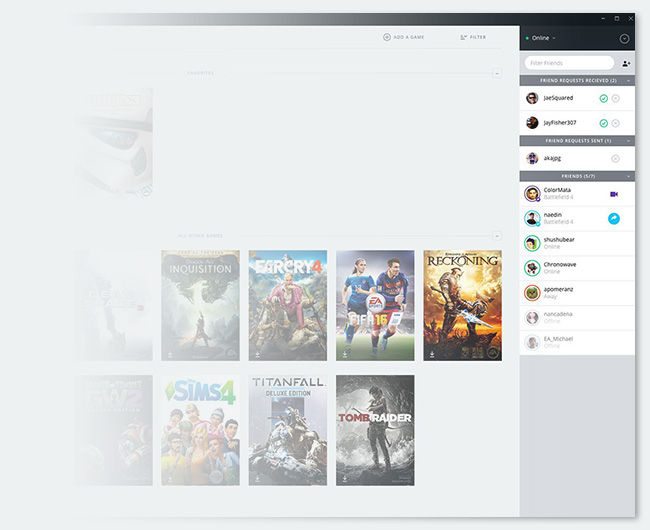Select the ColorMata name text

tap(557, 190)
